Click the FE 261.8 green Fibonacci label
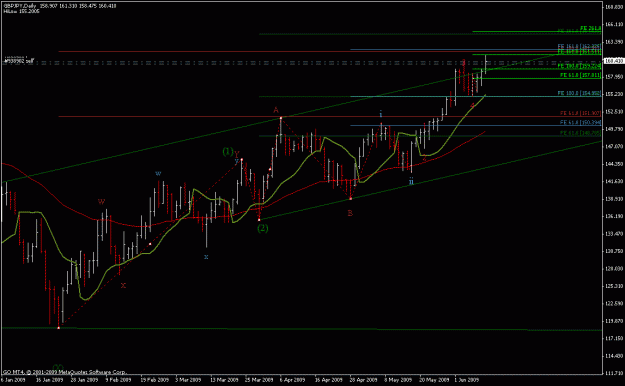The width and height of the screenshot is (625, 386). tap(590, 28)
